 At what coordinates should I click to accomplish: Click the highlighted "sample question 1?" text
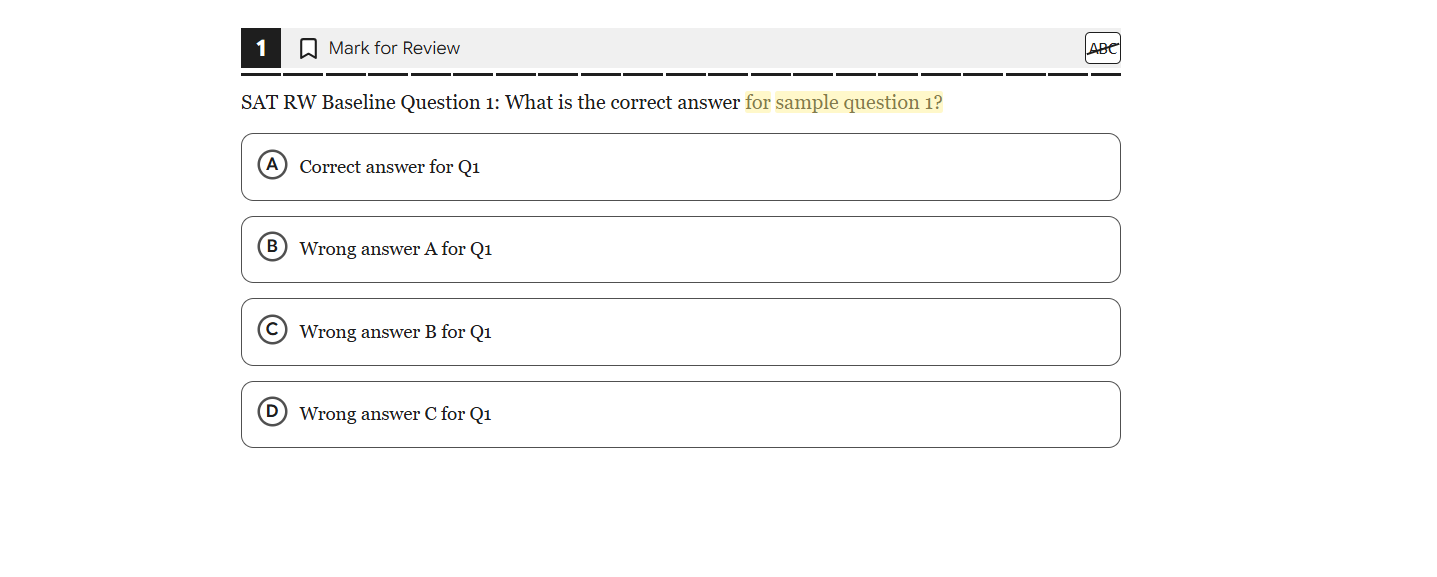(858, 102)
